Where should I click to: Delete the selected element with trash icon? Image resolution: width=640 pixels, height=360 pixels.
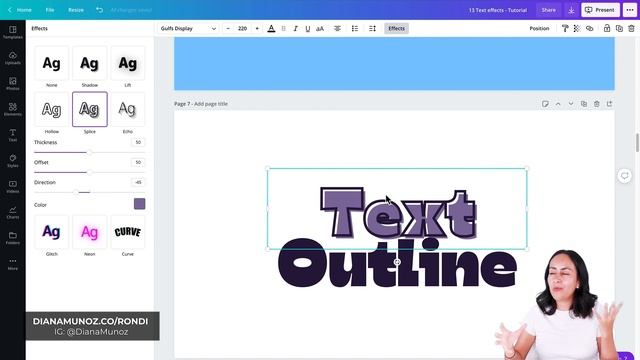click(x=631, y=29)
